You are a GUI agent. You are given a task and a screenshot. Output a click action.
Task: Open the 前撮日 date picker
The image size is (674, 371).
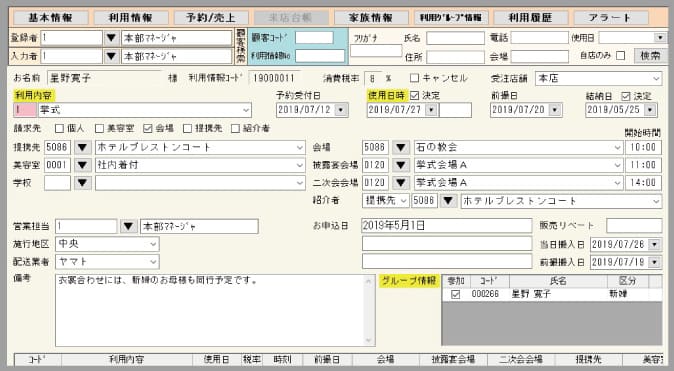click(x=555, y=110)
